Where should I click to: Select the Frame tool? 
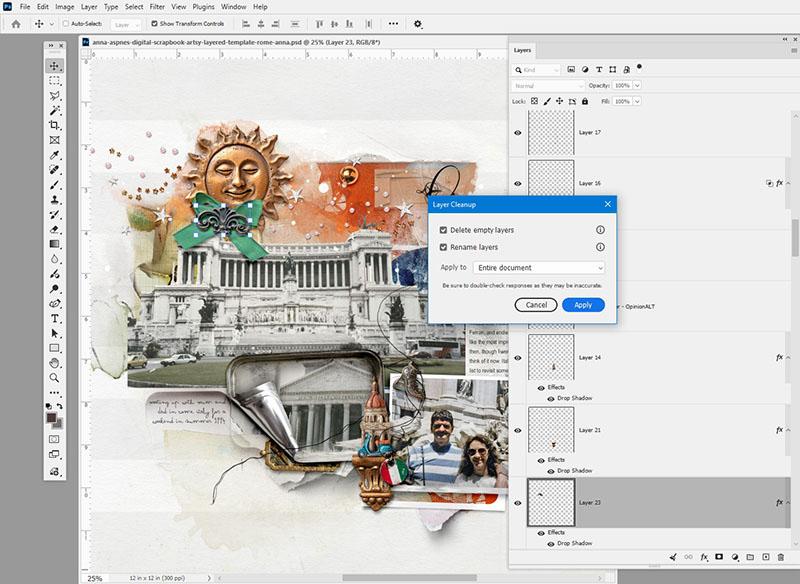pyautogui.click(x=54, y=140)
